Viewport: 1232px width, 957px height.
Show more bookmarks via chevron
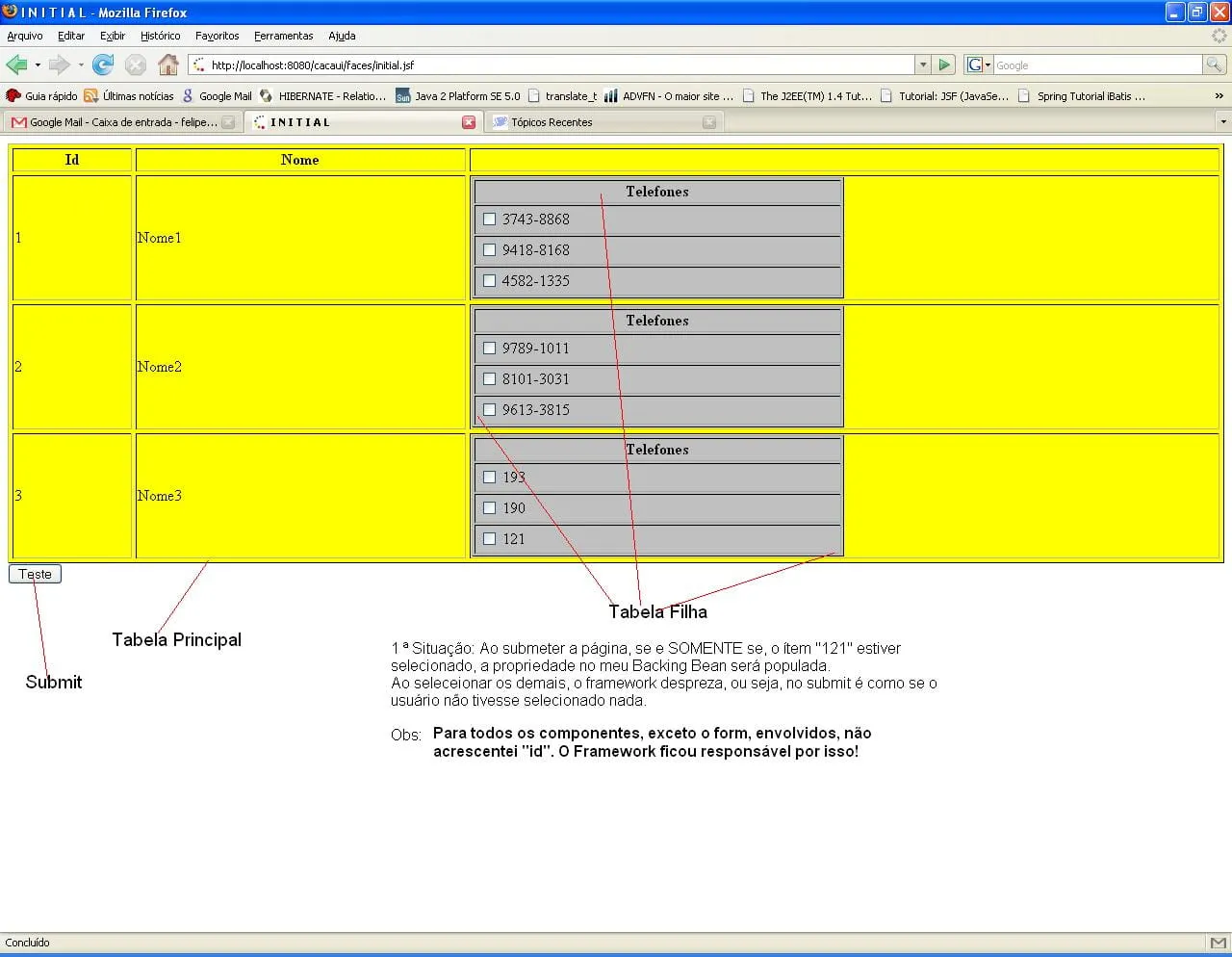click(1219, 96)
